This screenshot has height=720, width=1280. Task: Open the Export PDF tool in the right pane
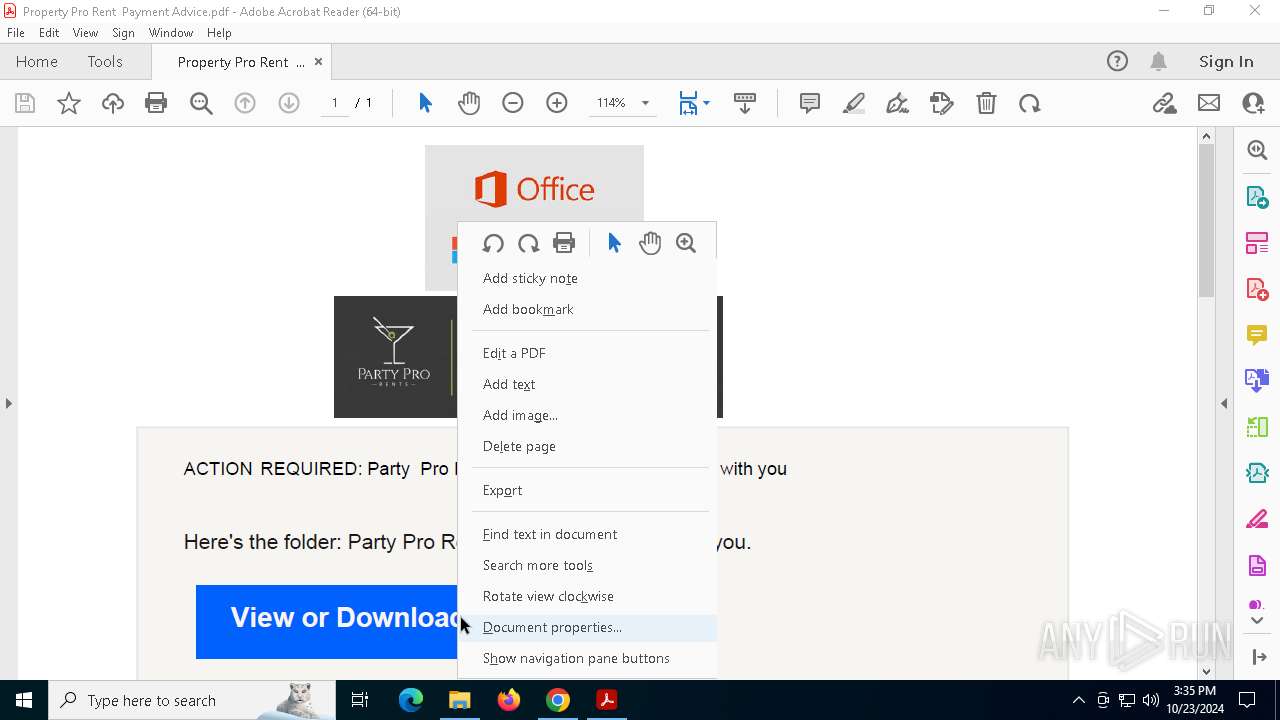coord(1257,196)
